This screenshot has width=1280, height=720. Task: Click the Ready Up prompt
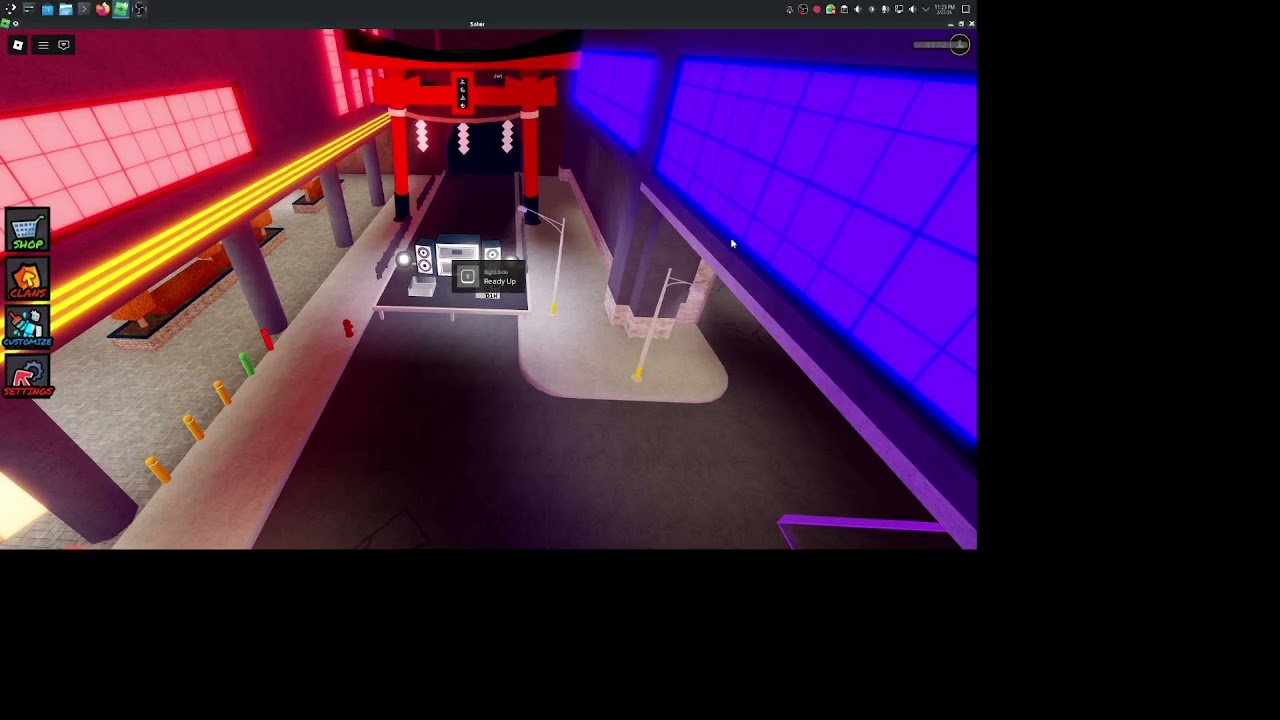point(489,277)
